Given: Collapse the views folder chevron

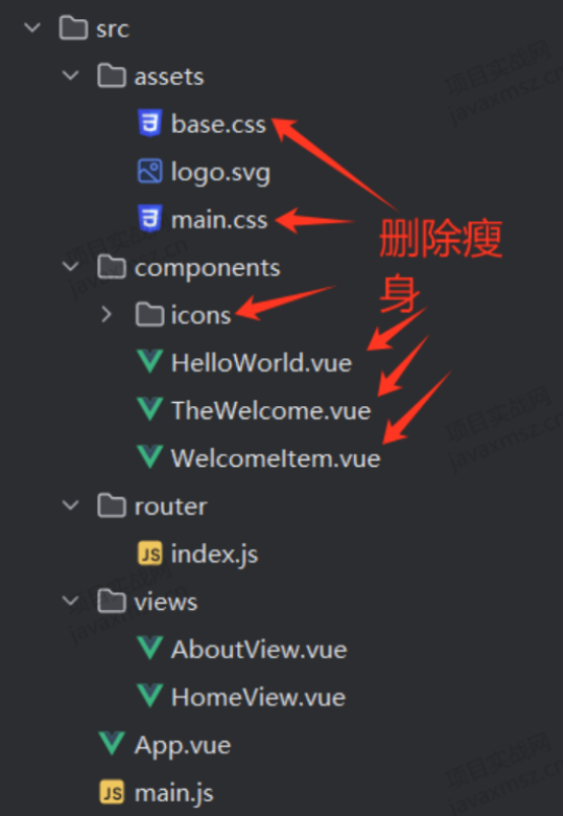Looking at the screenshot, I should coord(70,601).
